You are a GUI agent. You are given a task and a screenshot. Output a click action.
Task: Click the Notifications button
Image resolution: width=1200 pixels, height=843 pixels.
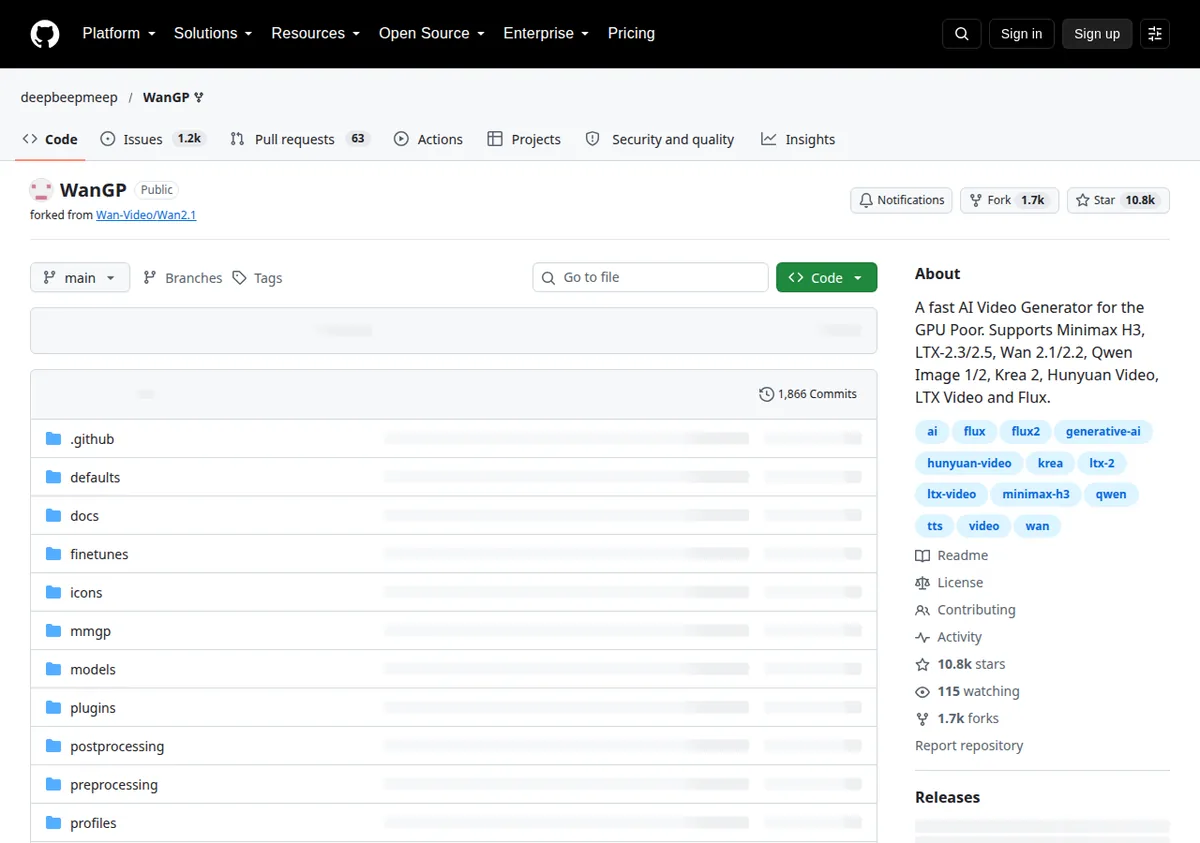coord(902,200)
